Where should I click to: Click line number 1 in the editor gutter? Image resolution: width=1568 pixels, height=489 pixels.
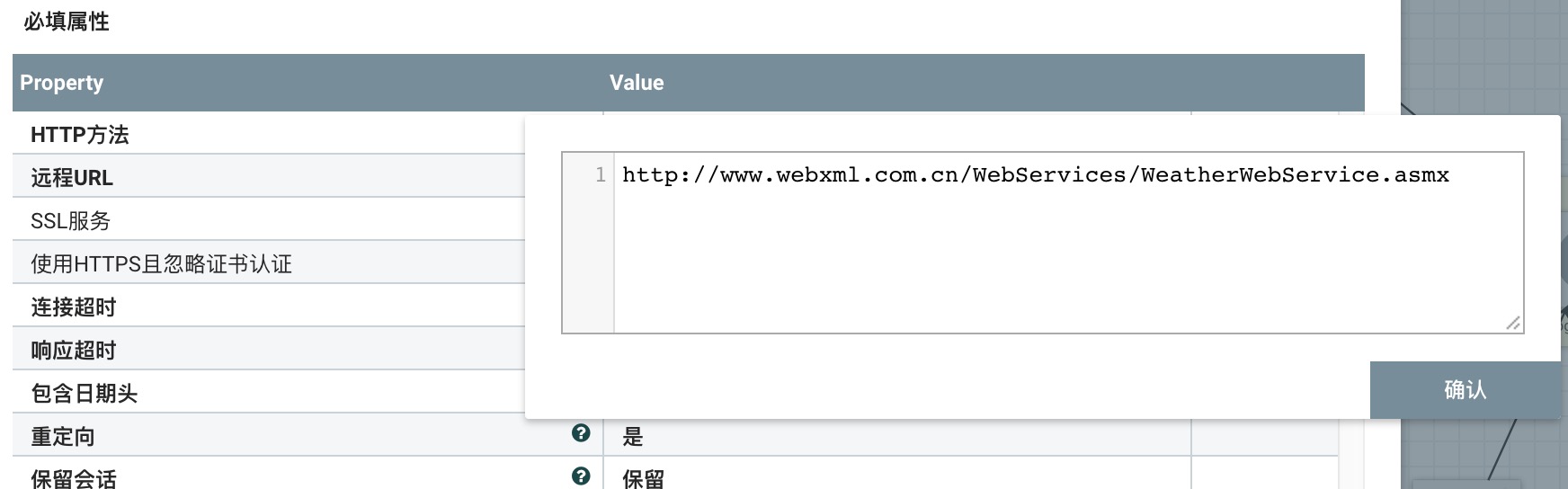pos(600,175)
